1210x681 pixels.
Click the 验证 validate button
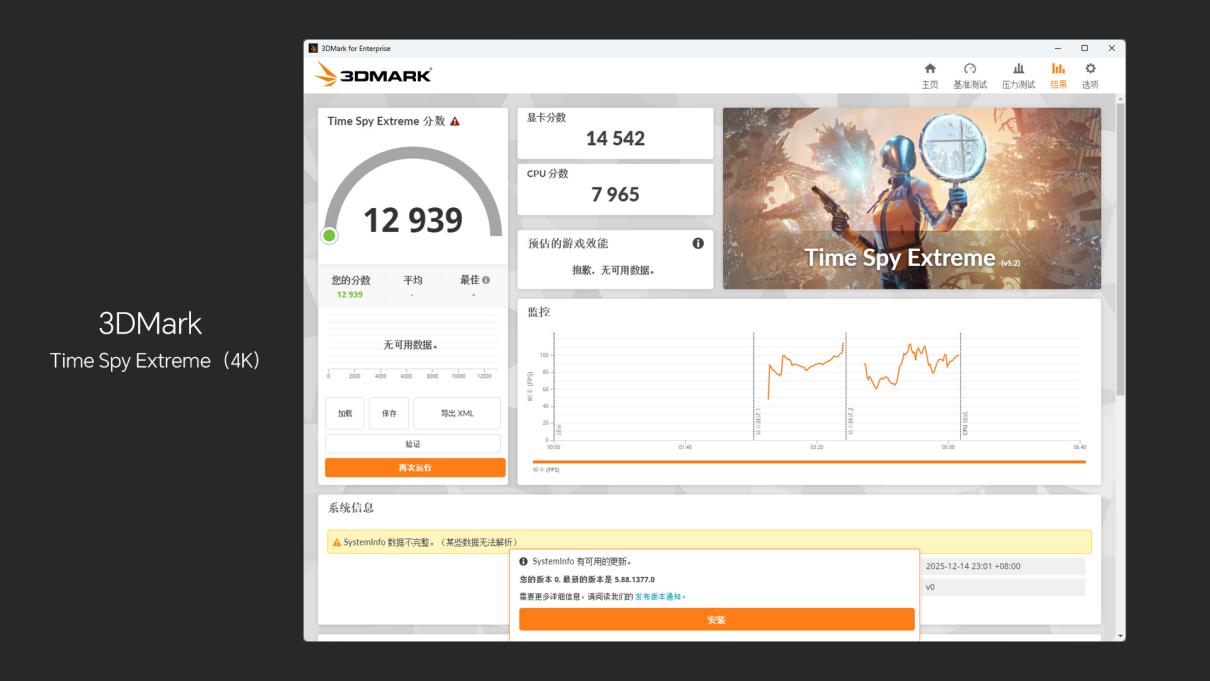(413, 444)
